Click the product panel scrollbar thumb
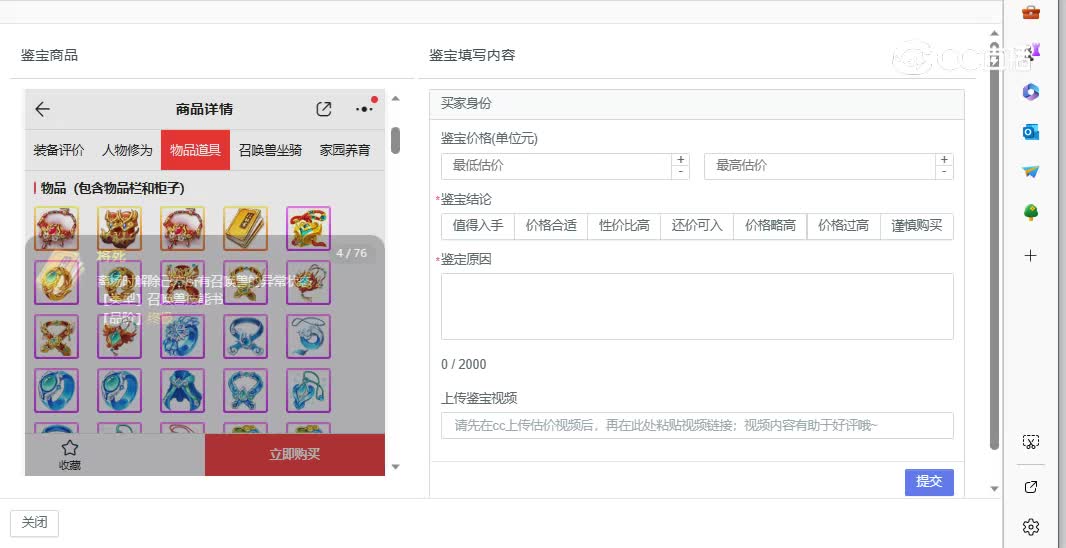This screenshot has height=548, width=1066. click(x=396, y=140)
